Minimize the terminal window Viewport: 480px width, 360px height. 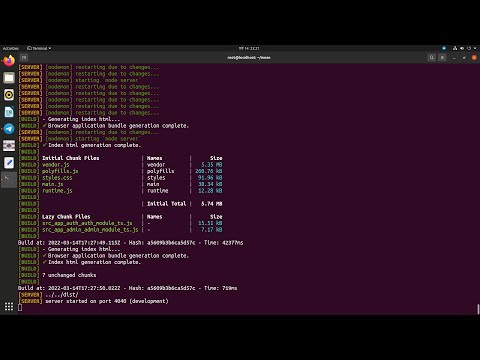tap(454, 58)
